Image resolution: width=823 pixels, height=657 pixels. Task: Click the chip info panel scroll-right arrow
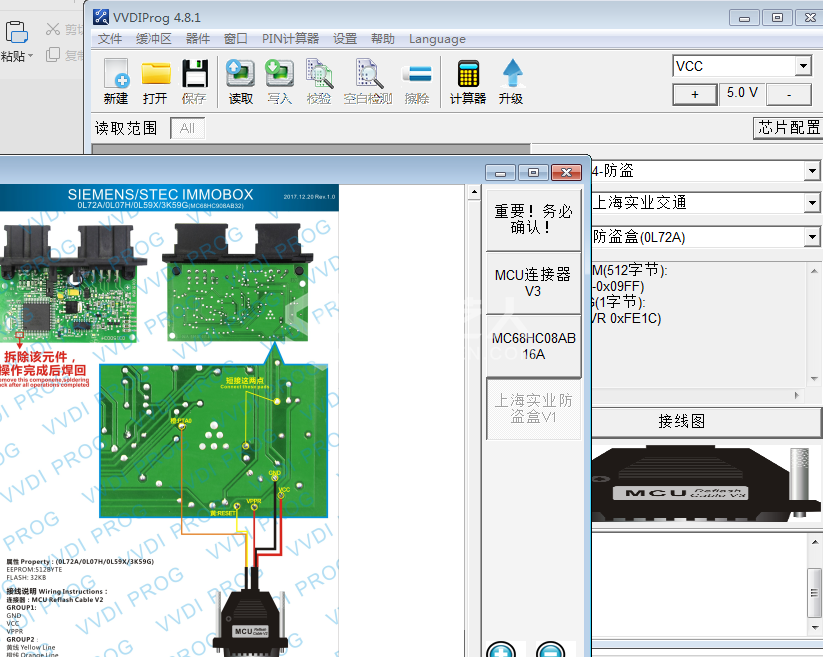797,395
